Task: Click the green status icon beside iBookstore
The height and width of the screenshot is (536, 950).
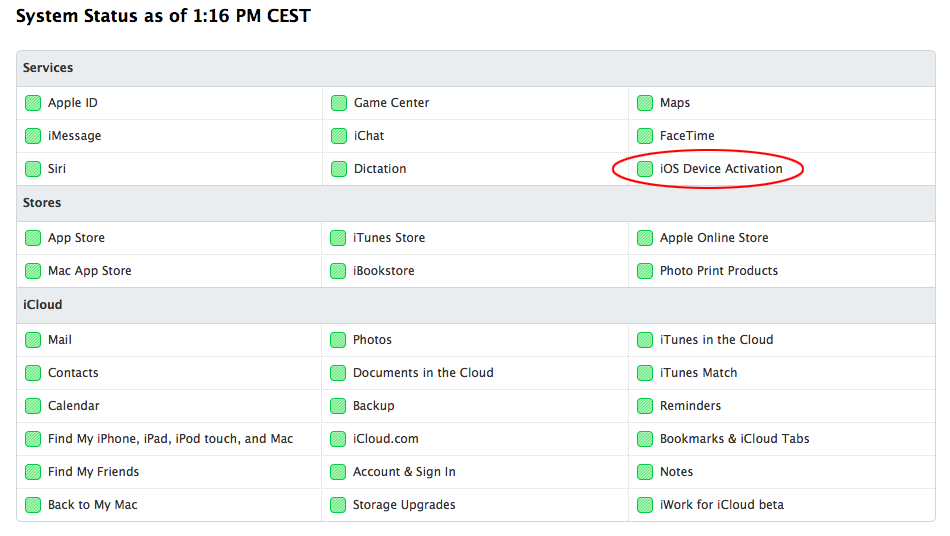Action: [x=338, y=271]
